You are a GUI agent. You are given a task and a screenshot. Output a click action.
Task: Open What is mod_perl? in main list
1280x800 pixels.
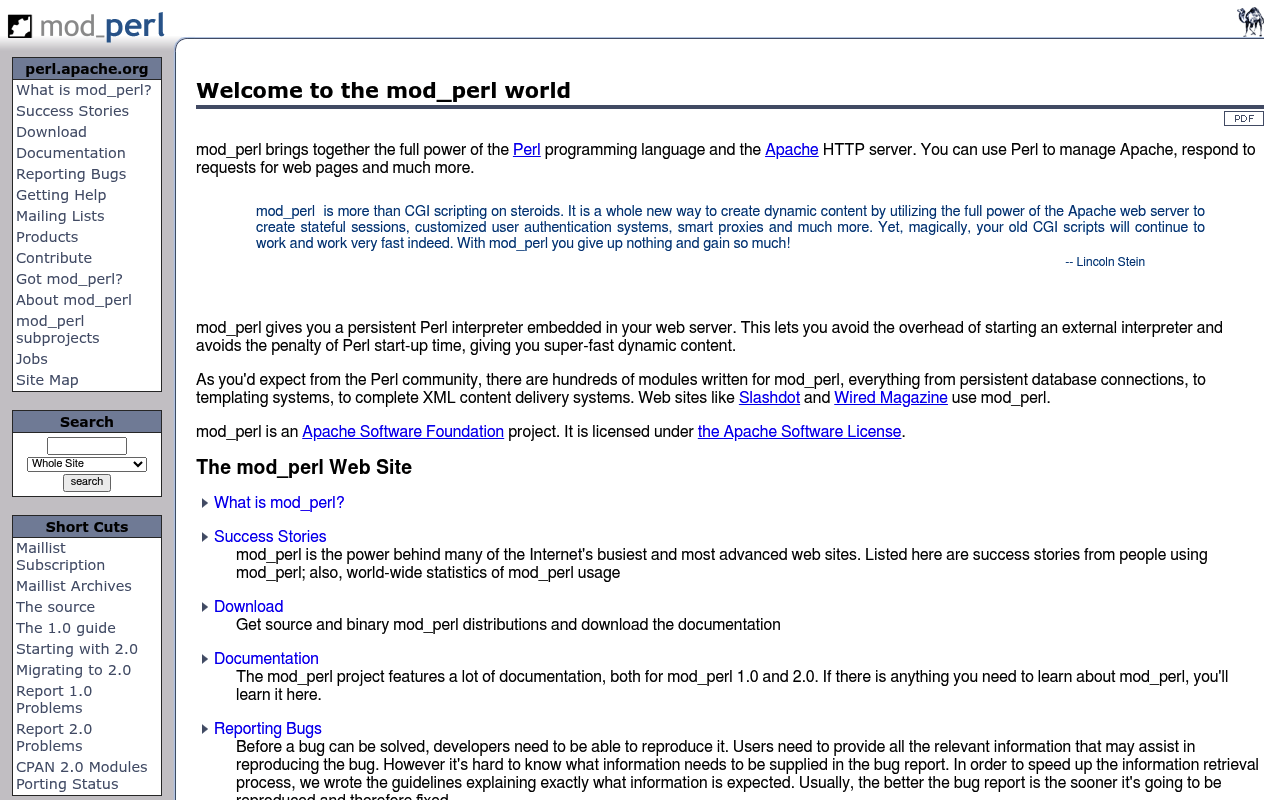(x=279, y=503)
